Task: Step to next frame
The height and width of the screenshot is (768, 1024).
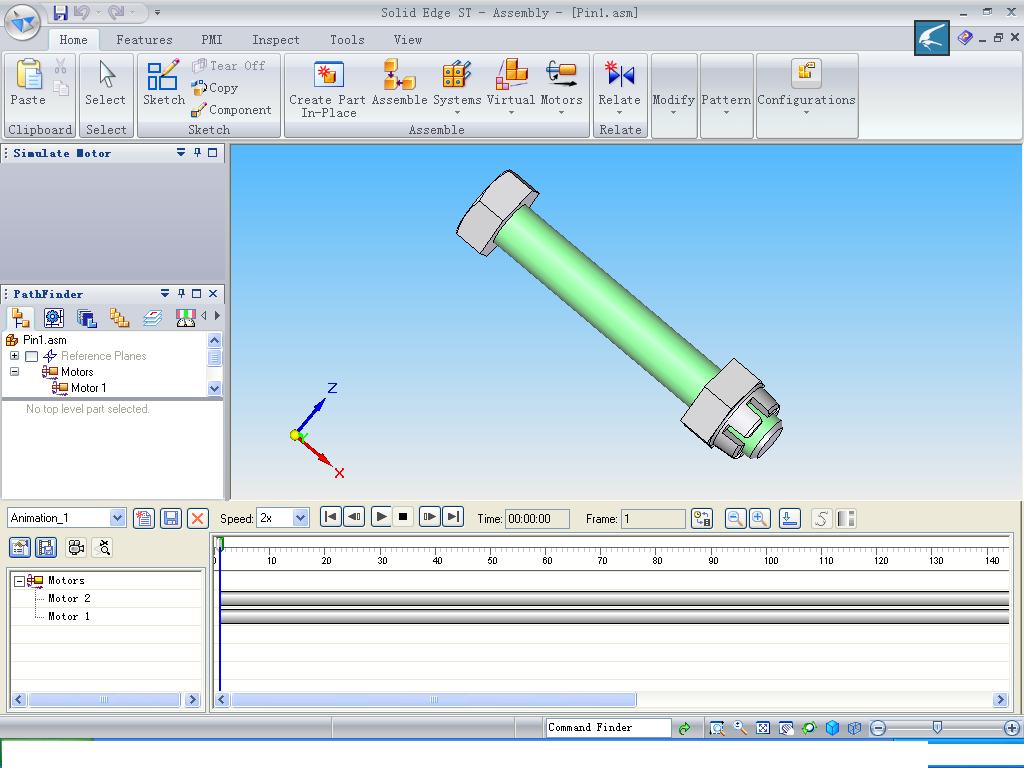Action: tap(429, 517)
